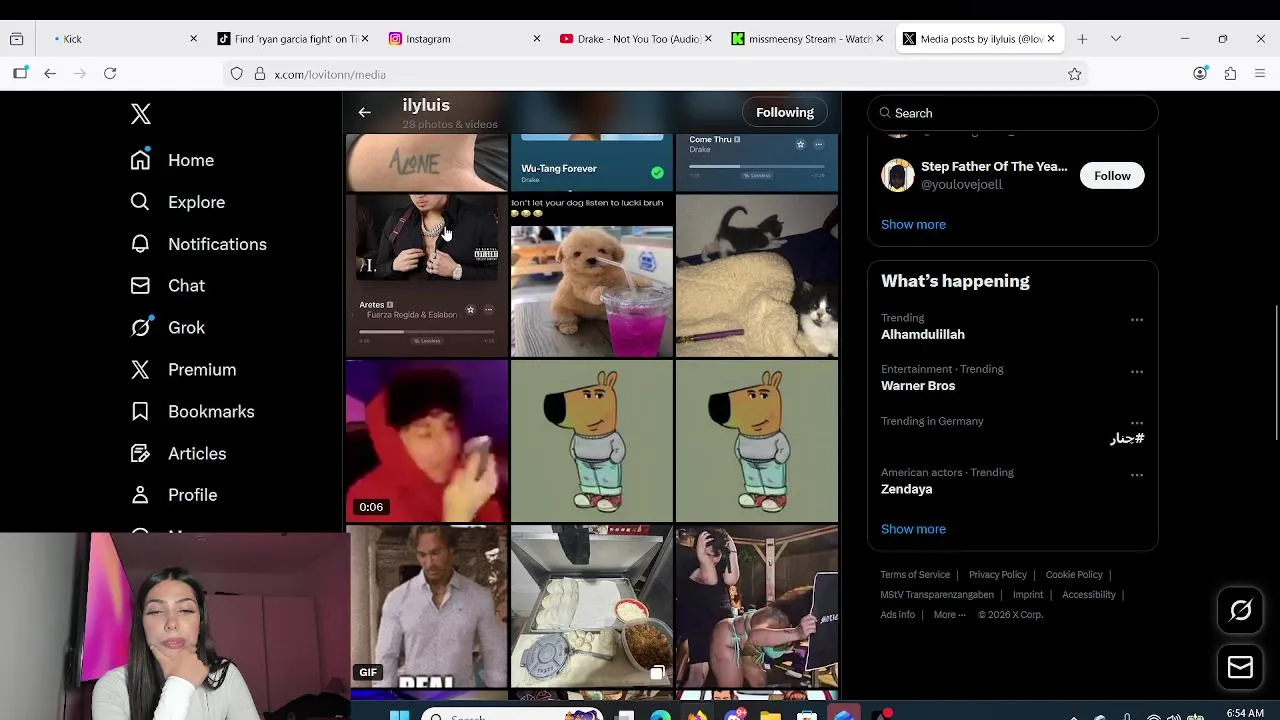Viewport: 1280px width, 720px height.
Task: Expand More footer options
Action: click(949, 615)
